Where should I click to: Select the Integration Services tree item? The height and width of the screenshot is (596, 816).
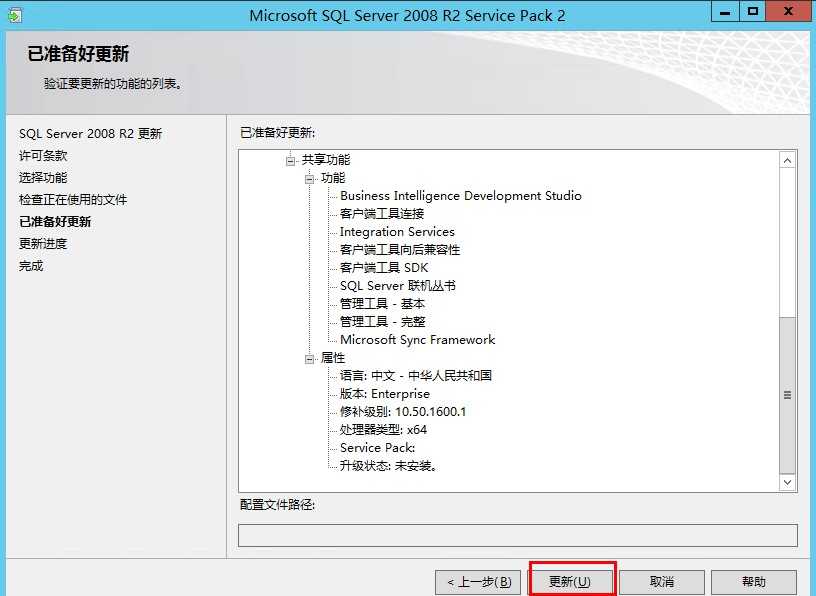397,232
